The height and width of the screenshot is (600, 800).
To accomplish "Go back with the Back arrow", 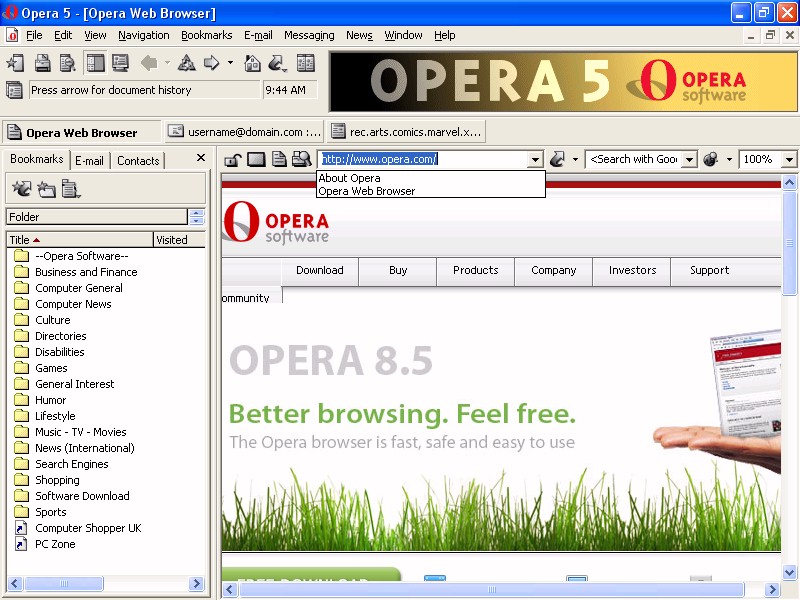I will (149, 63).
